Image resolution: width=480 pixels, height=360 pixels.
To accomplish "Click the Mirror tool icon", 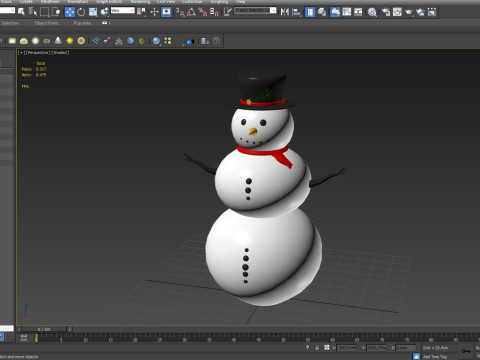I will click(284, 12).
